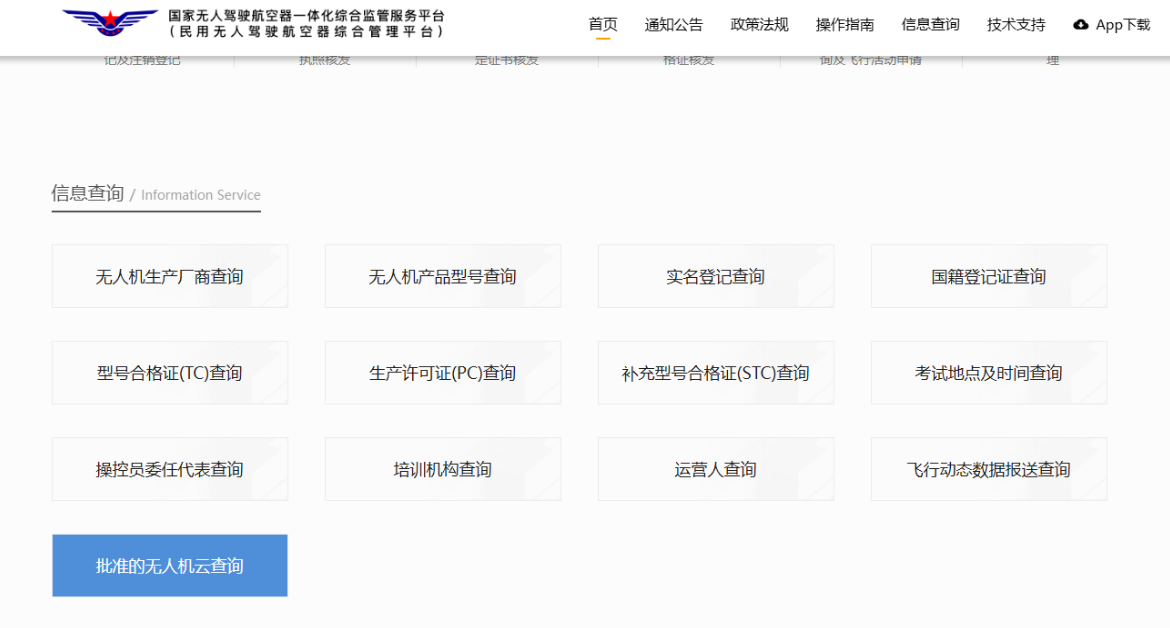This screenshot has height=628, width=1170.
Task: Open 补充型号合格证(STC)查询
Action: [715, 373]
